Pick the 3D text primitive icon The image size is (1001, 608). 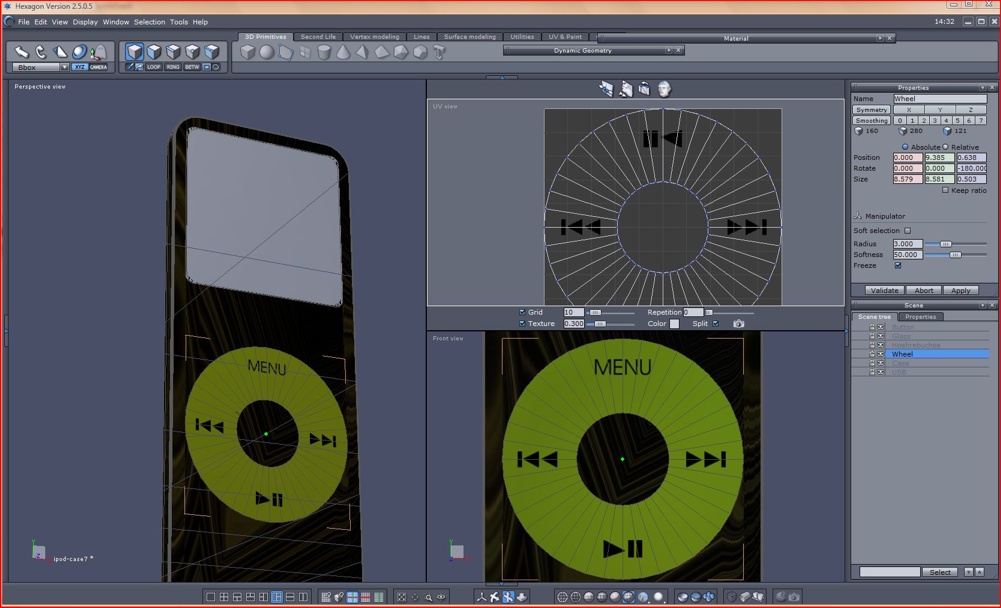pyautogui.click(x=439, y=52)
